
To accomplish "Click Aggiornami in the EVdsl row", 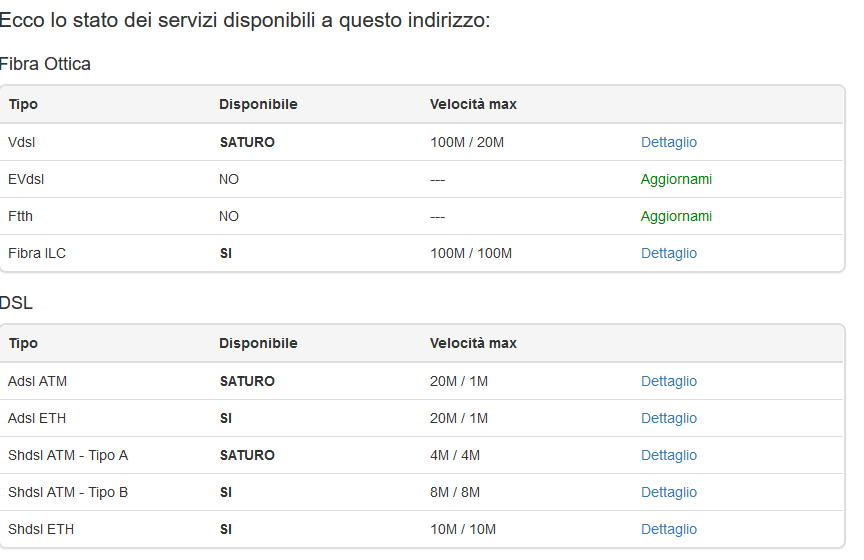I will [x=676, y=179].
